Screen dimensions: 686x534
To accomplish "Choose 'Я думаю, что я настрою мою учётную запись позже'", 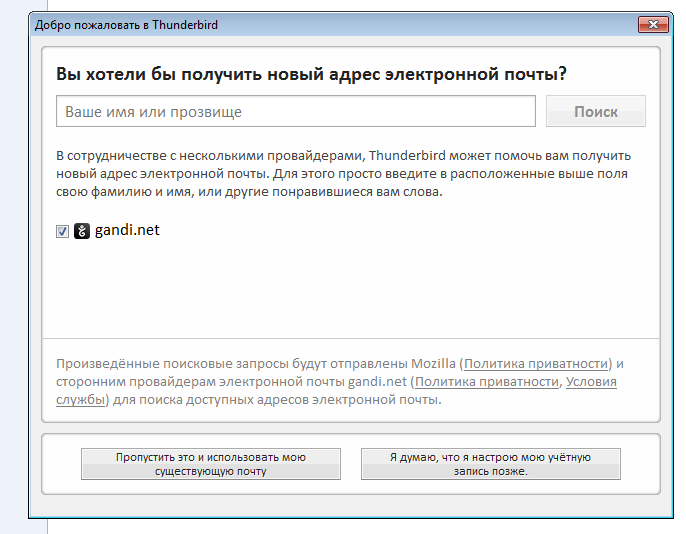I will (490, 464).
